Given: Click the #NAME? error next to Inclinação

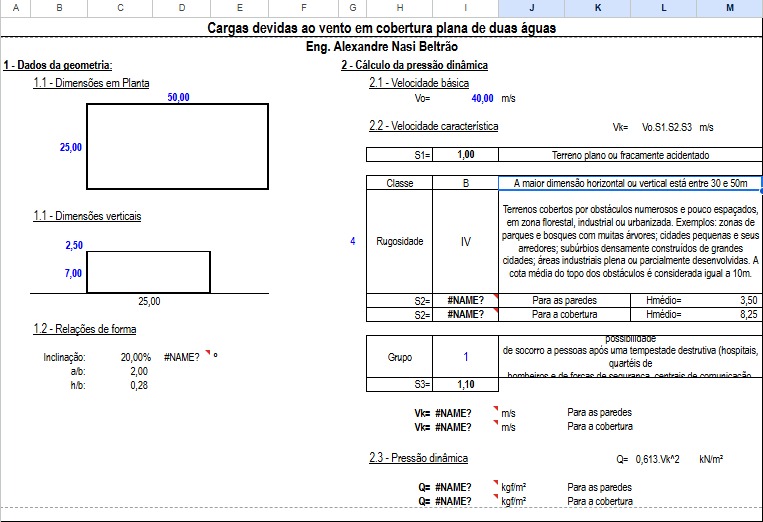Looking at the screenshot, I should (182, 357).
